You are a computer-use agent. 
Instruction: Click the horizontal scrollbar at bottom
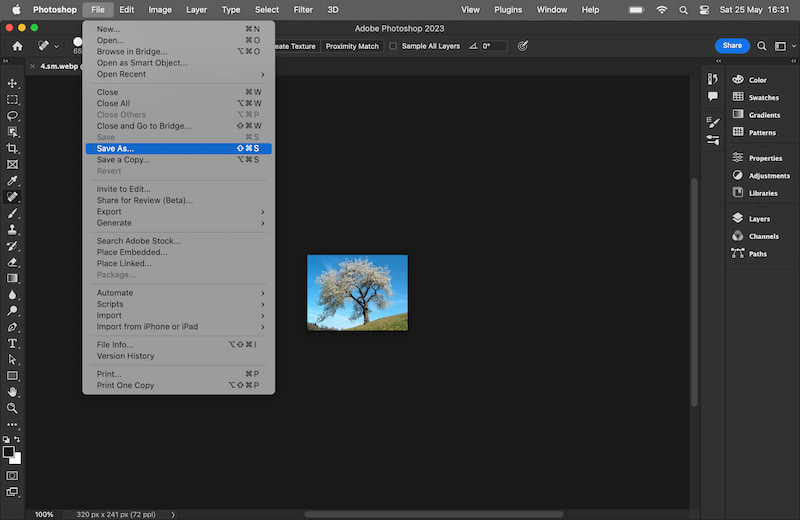pos(434,514)
